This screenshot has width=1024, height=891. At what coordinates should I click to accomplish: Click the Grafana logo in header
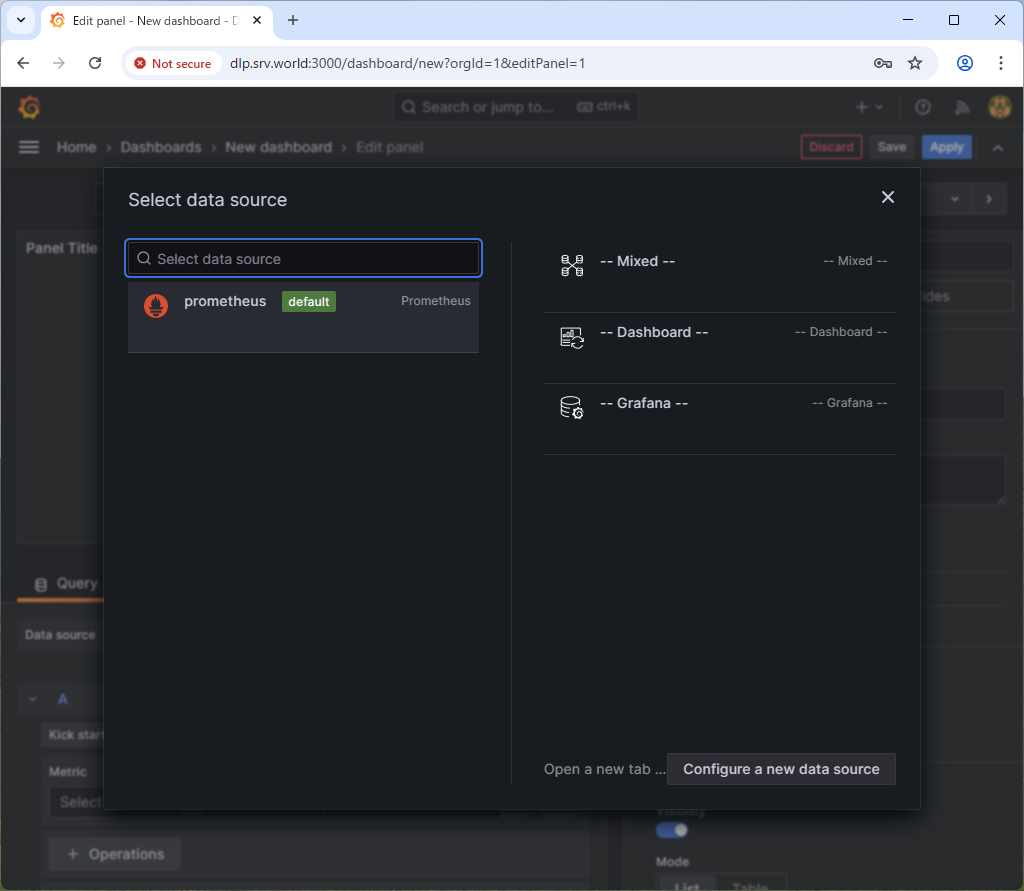tap(29, 107)
